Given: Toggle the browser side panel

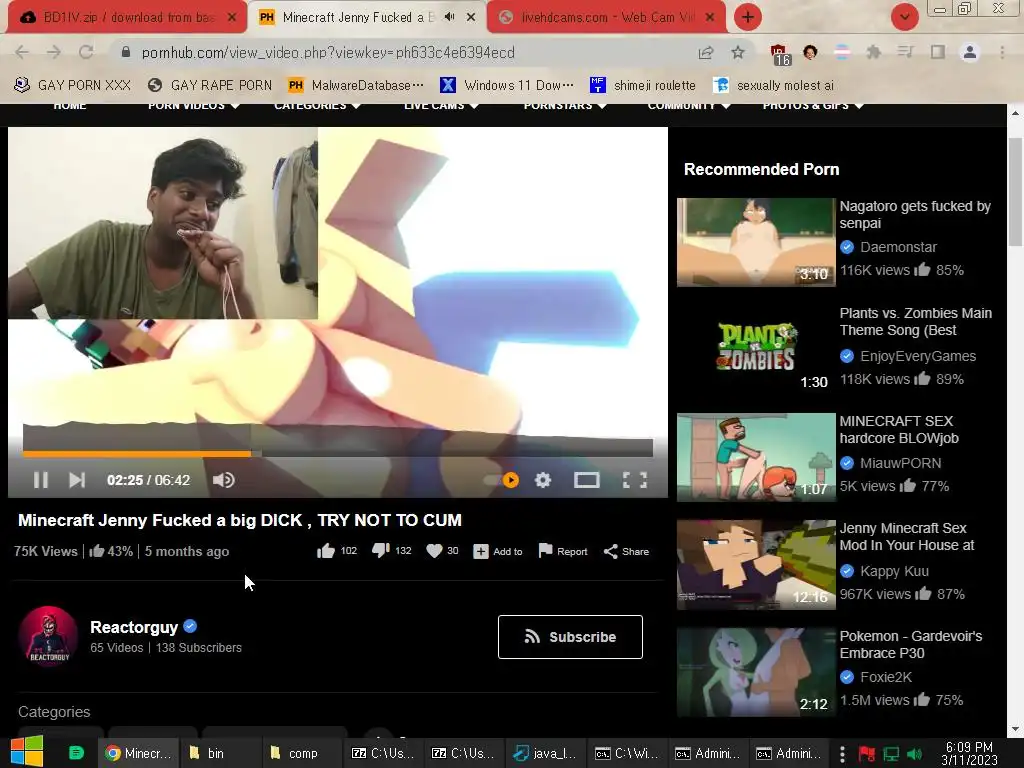Looking at the screenshot, I should (938, 52).
